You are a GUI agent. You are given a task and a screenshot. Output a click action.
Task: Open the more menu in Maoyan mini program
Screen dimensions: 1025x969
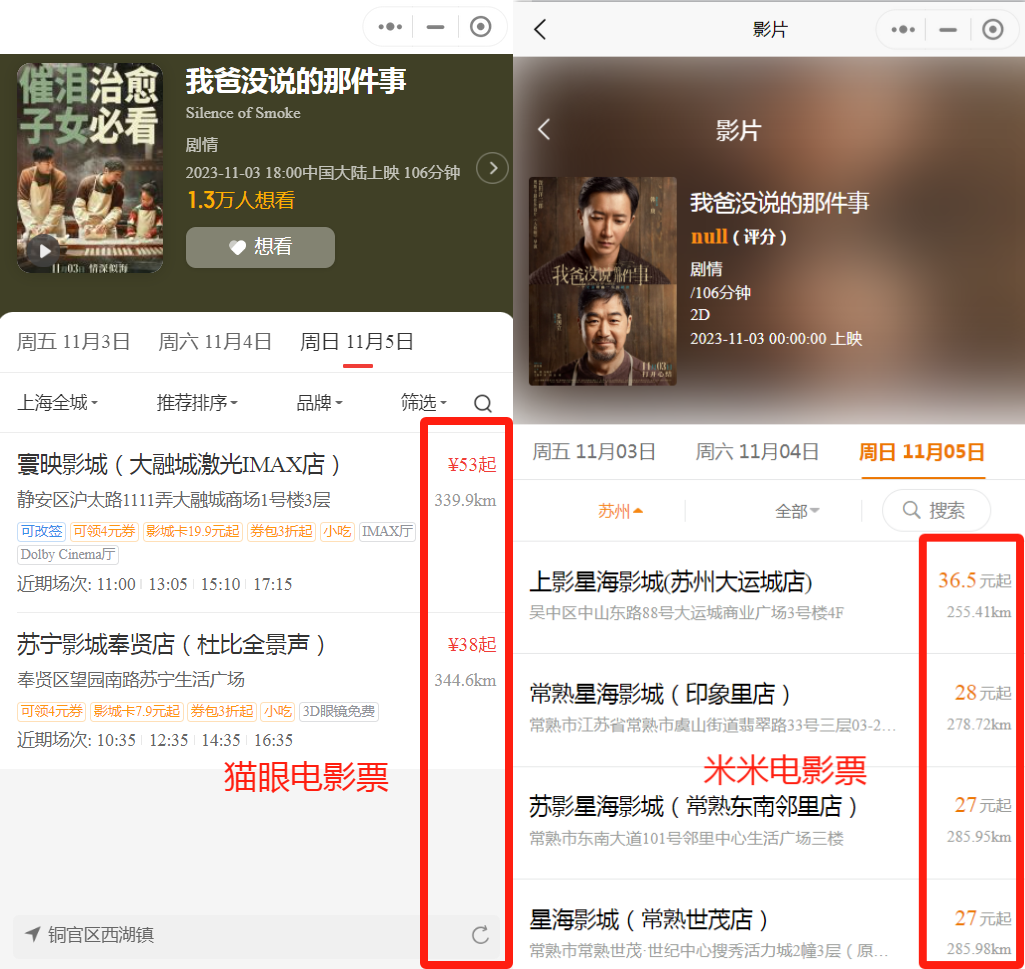[x=390, y=27]
